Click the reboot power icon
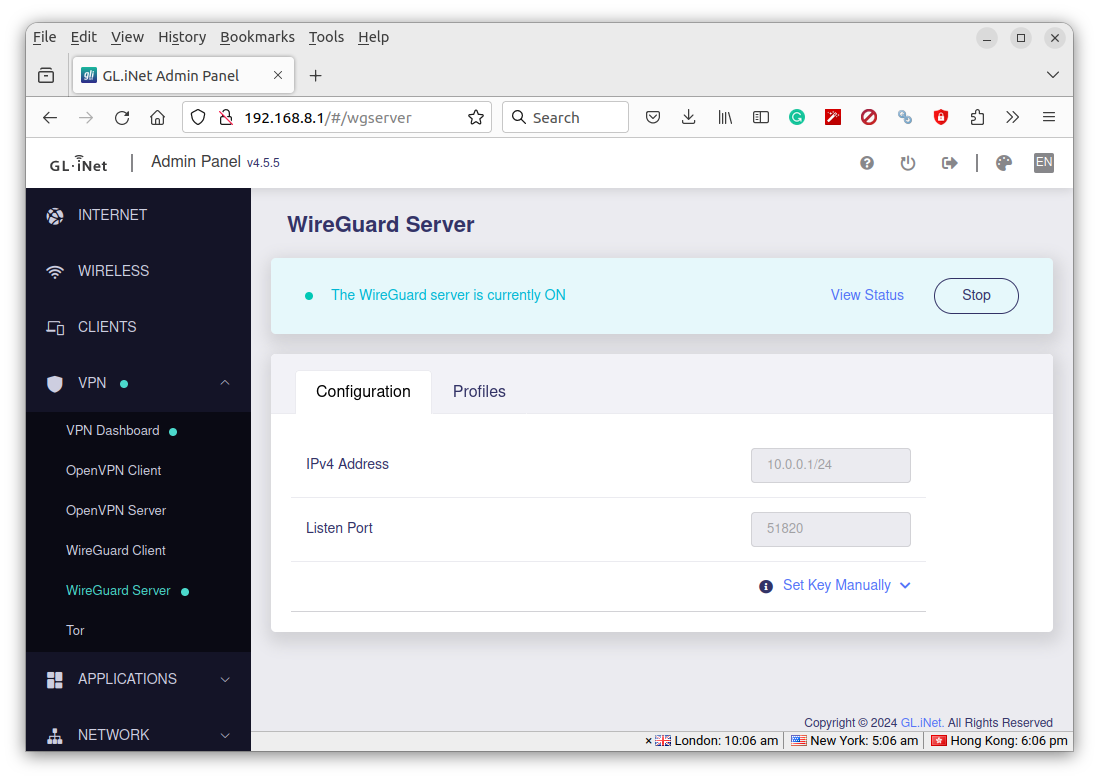The height and width of the screenshot is (780, 1099). (x=908, y=163)
